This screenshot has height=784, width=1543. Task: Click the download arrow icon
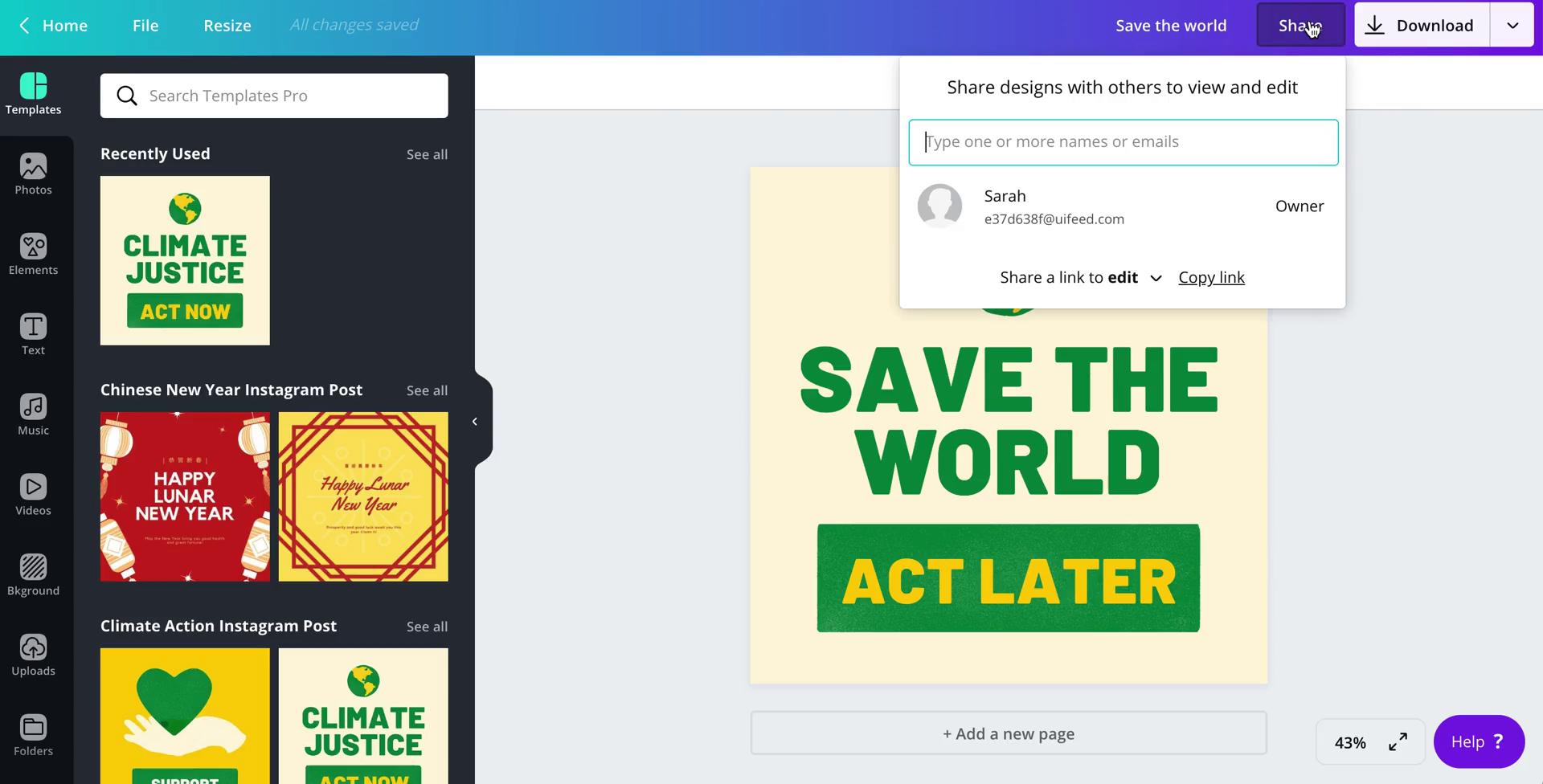pyautogui.click(x=1375, y=25)
